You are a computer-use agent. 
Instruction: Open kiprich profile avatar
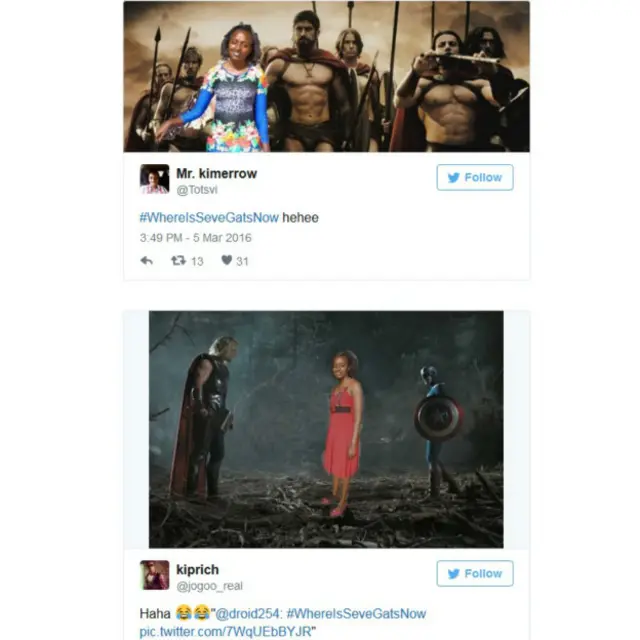154,575
